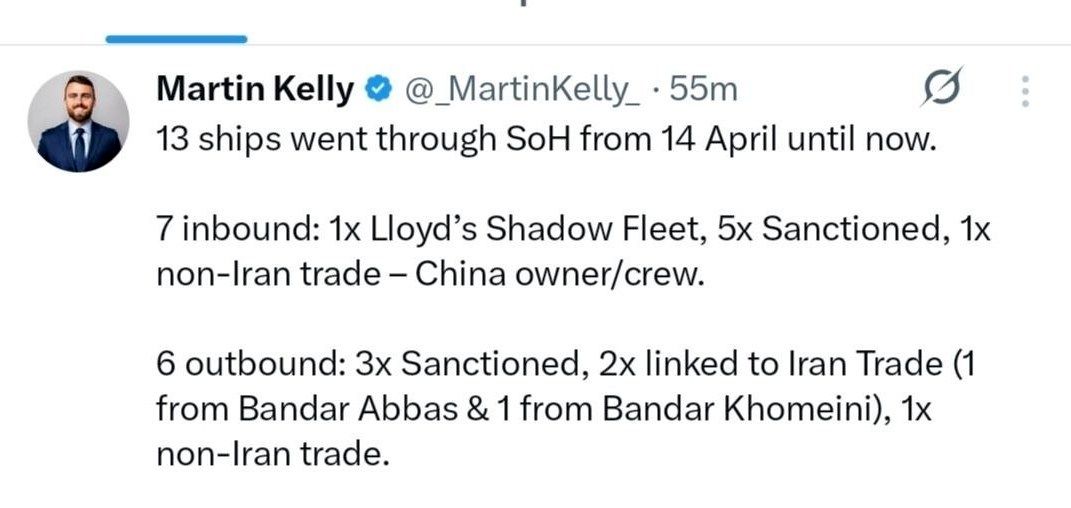Click the Martin Kelly display name

tap(255, 90)
